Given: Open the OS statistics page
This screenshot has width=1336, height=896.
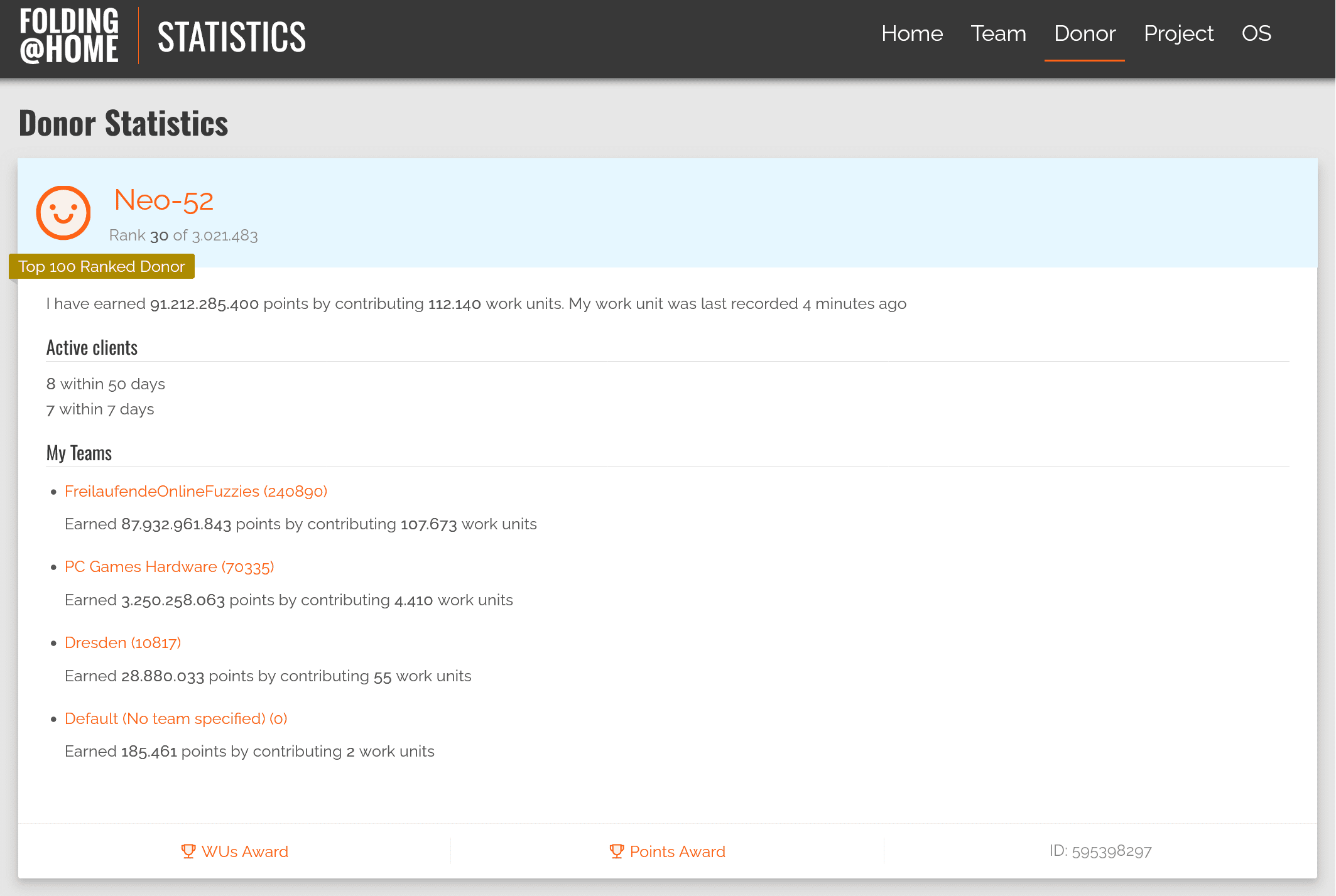Looking at the screenshot, I should coord(1256,34).
